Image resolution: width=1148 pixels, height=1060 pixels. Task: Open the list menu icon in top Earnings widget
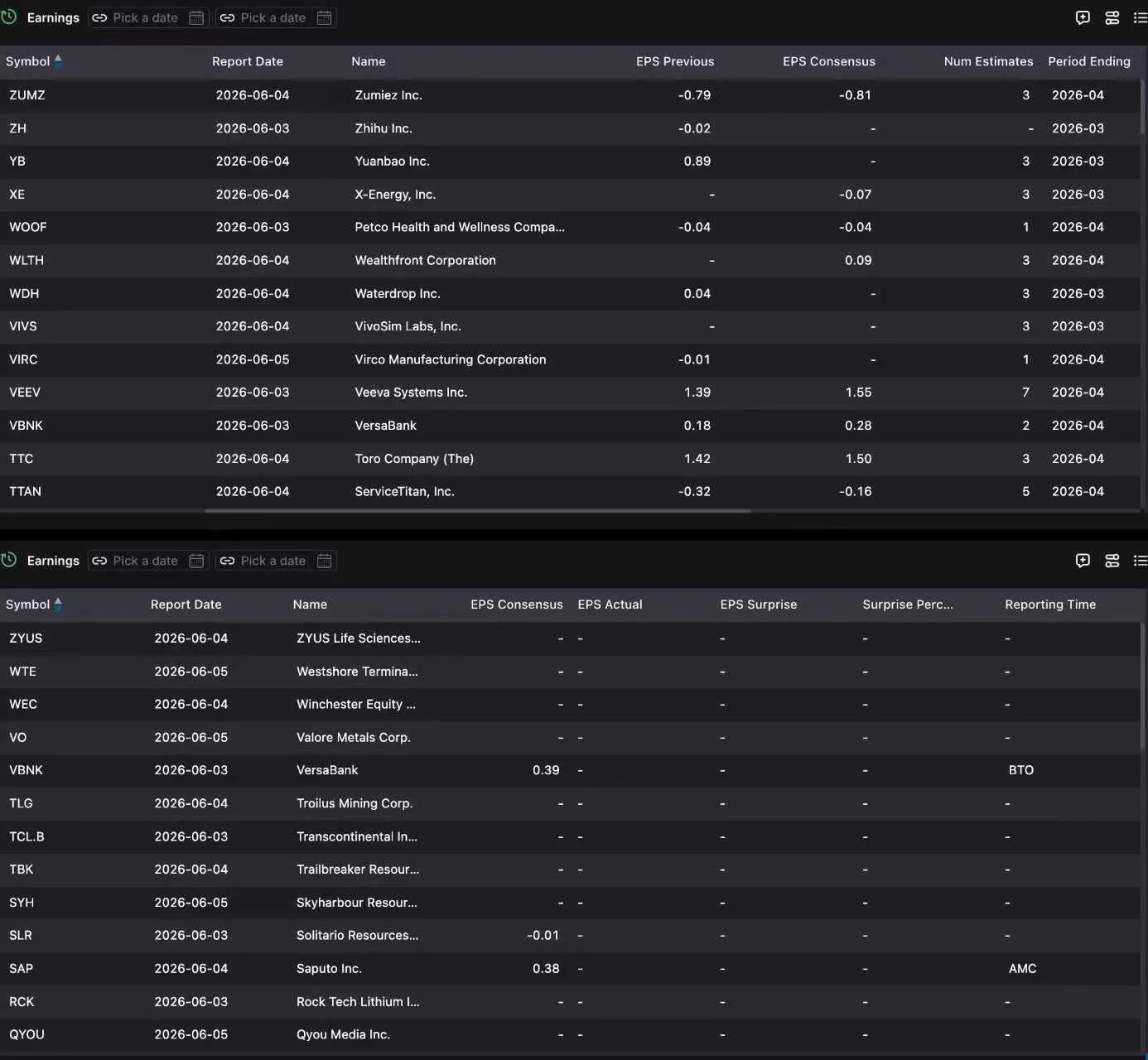tap(1141, 17)
